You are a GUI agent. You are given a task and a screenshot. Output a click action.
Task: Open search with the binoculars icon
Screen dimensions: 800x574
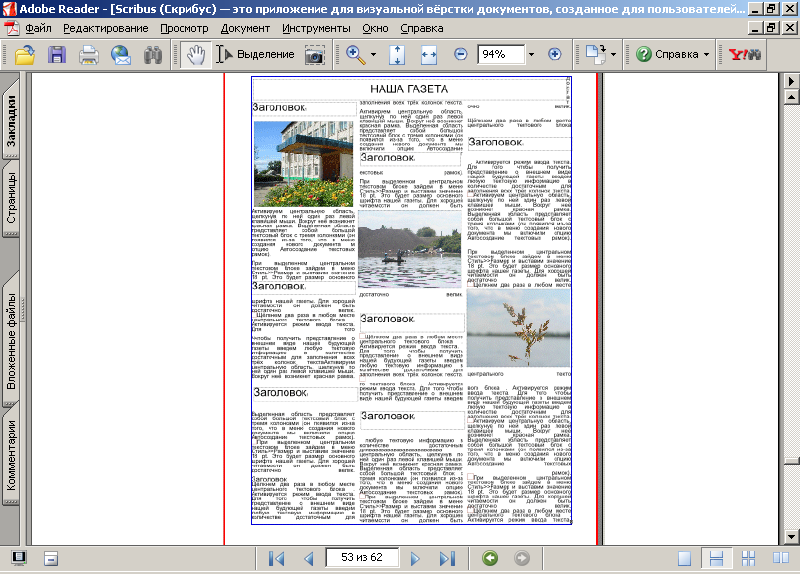[x=153, y=54]
